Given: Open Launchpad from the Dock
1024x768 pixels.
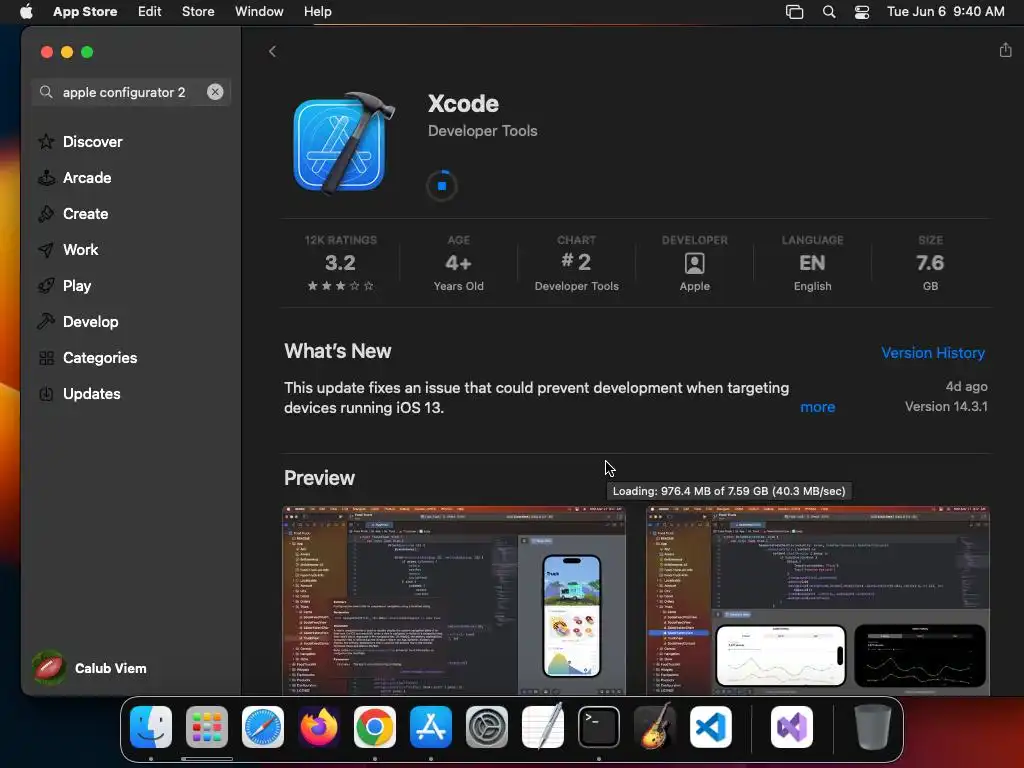Looking at the screenshot, I should [x=207, y=727].
